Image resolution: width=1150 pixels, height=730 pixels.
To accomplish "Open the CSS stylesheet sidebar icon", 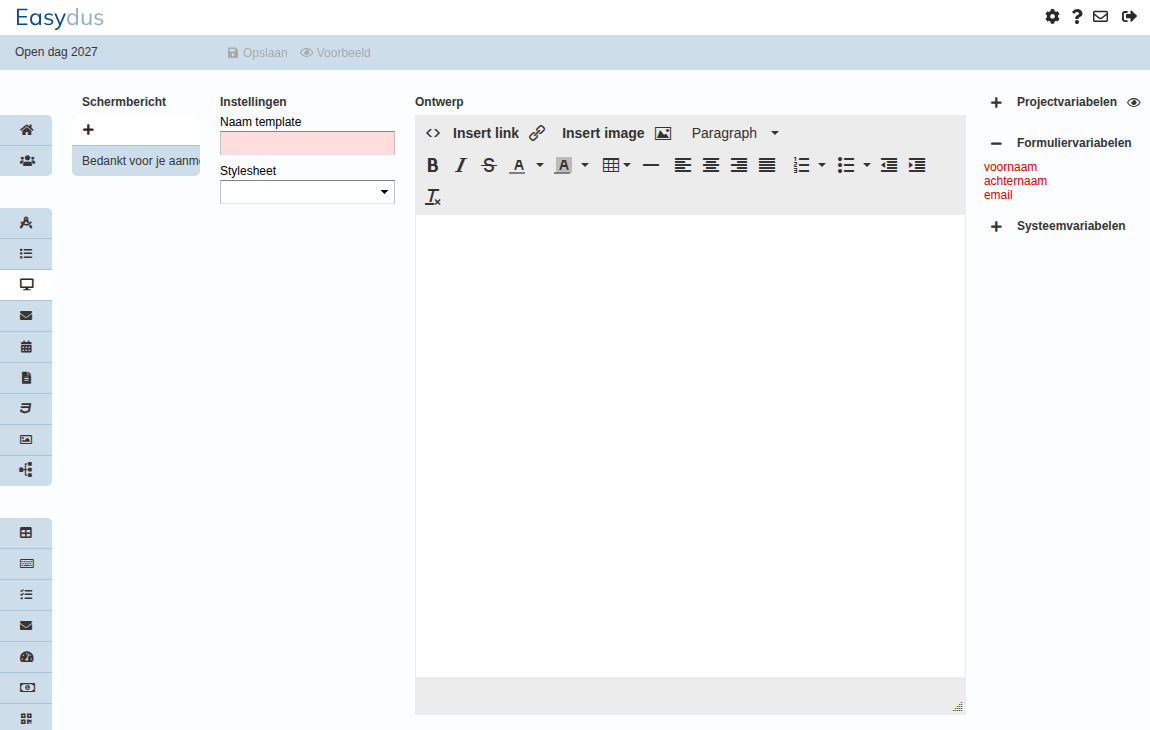I will click(26, 409).
